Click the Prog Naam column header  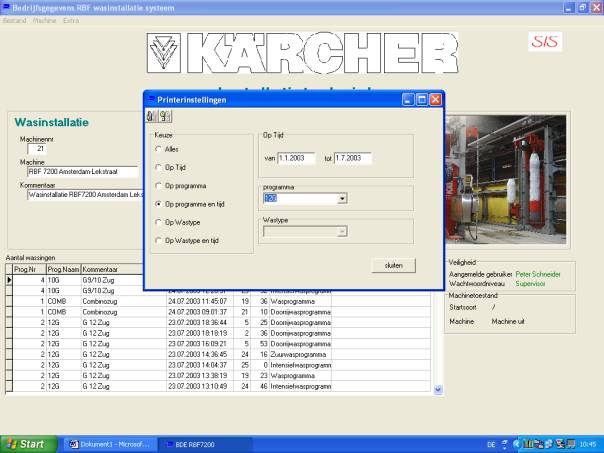coord(64,269)
